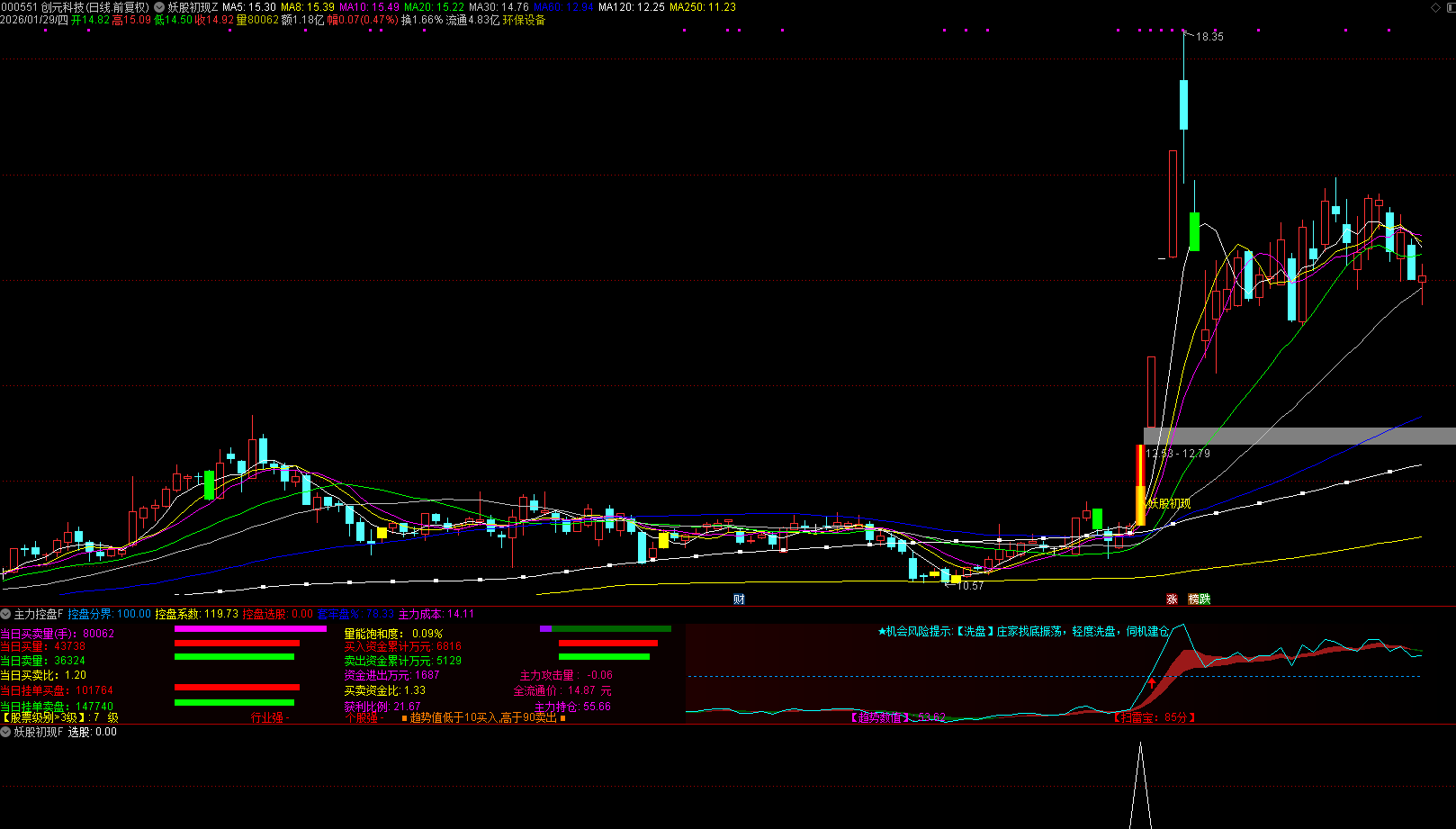The width and height of the screenshot is (1456, 829).
Task: Click the 主力成本: 14.11 value
Action: tap(436, 614)
